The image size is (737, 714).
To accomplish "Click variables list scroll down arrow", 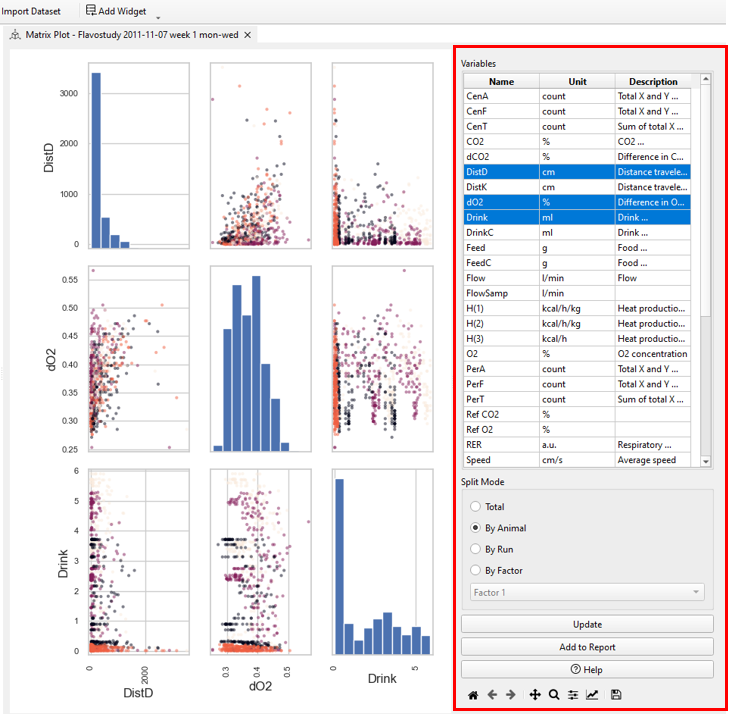I will [706, 462].
